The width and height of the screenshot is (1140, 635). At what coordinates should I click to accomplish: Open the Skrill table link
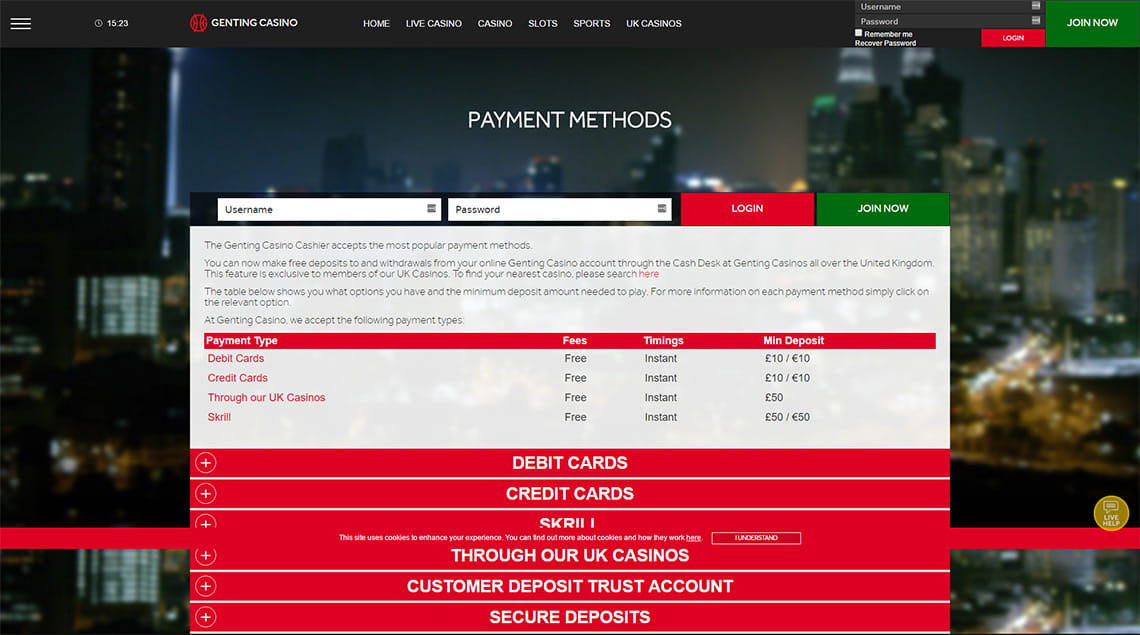pos(219,418)
